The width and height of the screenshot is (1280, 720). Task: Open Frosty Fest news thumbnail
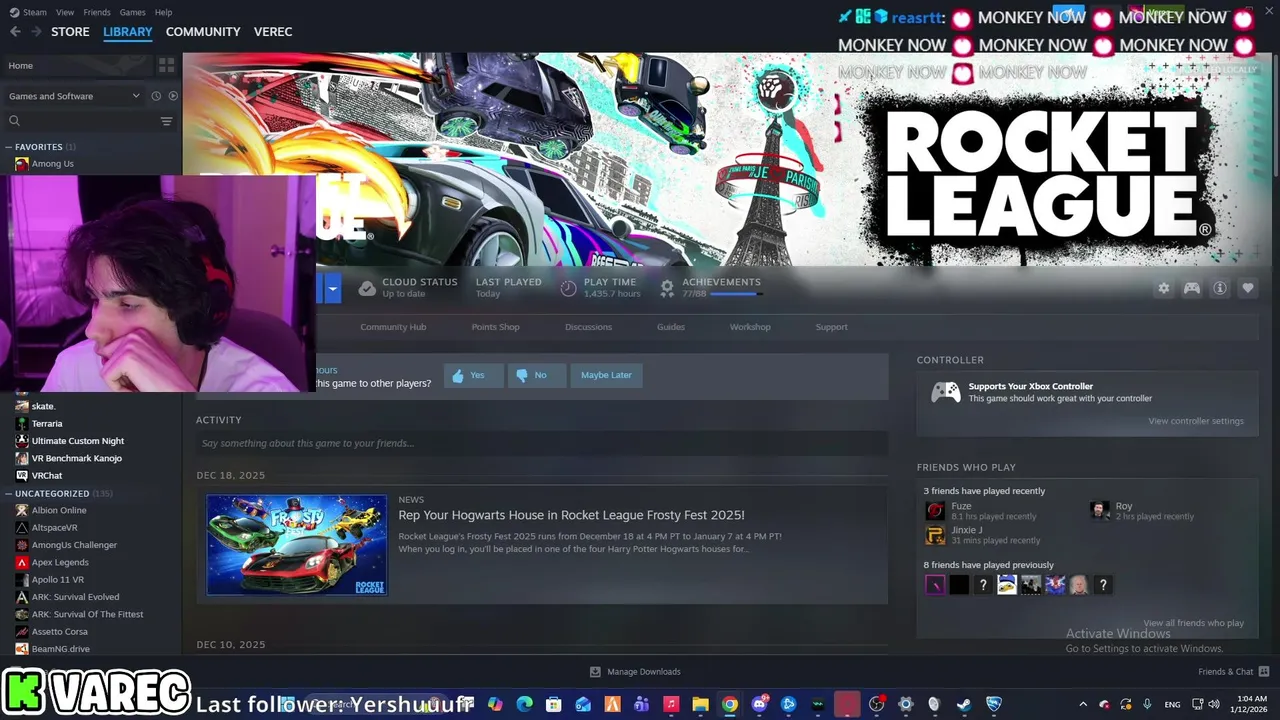point(297,545)
